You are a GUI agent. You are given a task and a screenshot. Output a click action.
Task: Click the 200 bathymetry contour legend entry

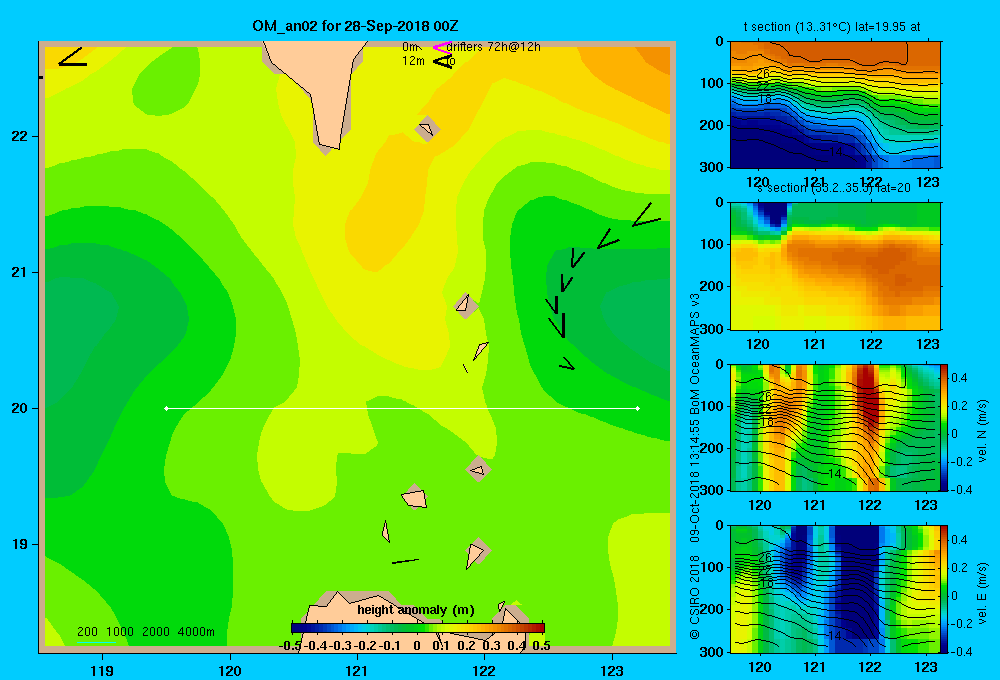[x=87, y=632]
